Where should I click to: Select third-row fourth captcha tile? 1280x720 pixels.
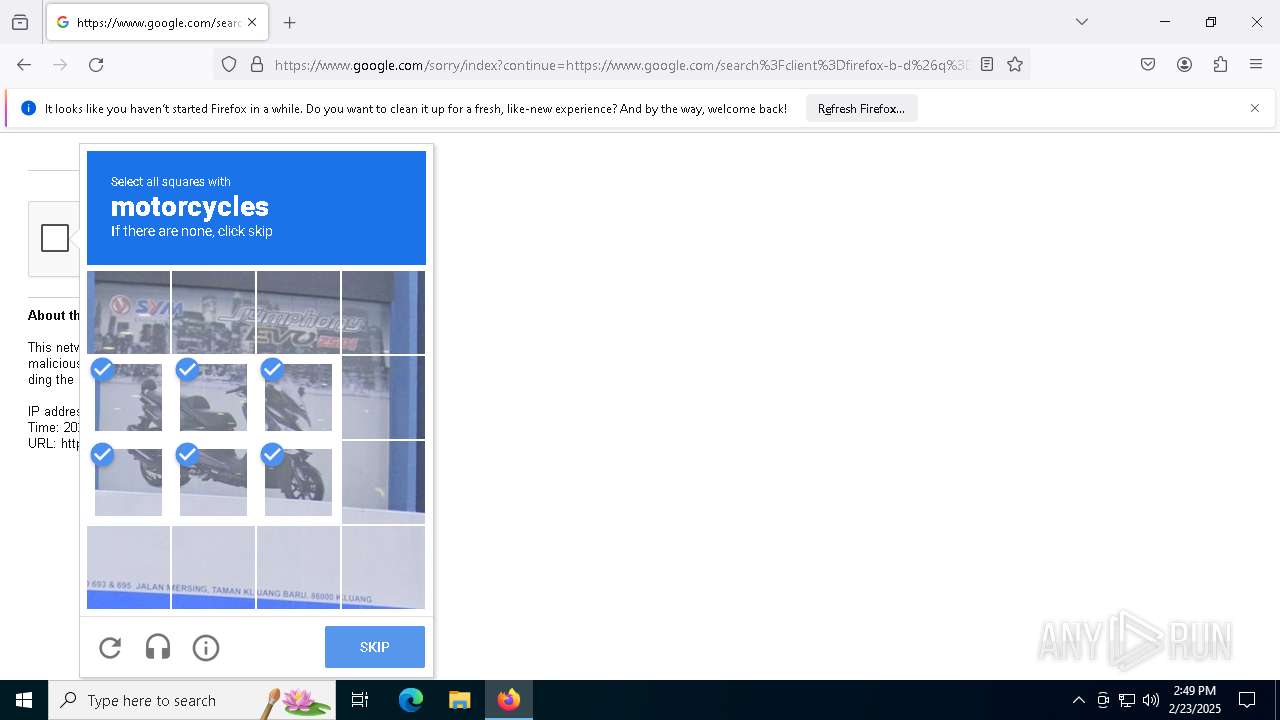click(383, 482)
